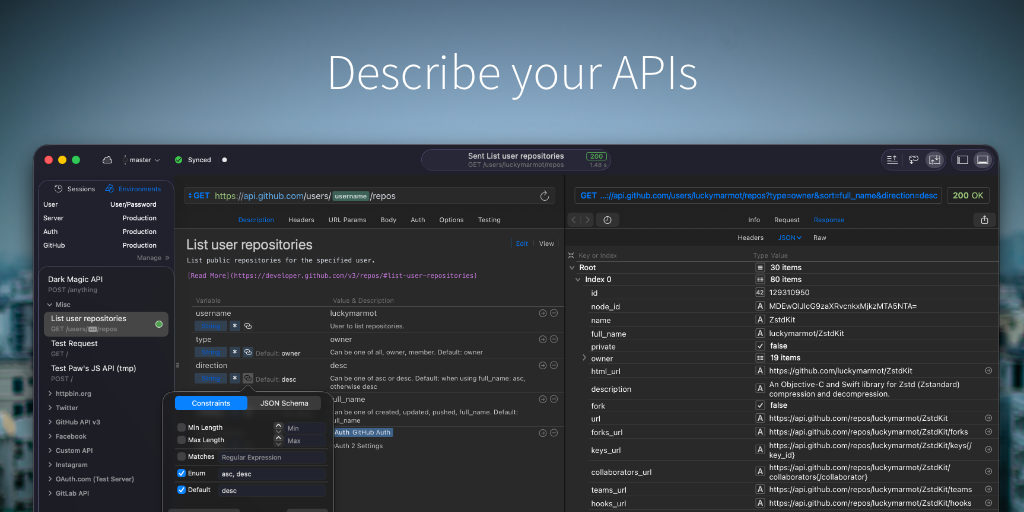The width and height of the screenshot is (1024, 512).
Task: Click the green Synced status icon
Action: [178, 160]
